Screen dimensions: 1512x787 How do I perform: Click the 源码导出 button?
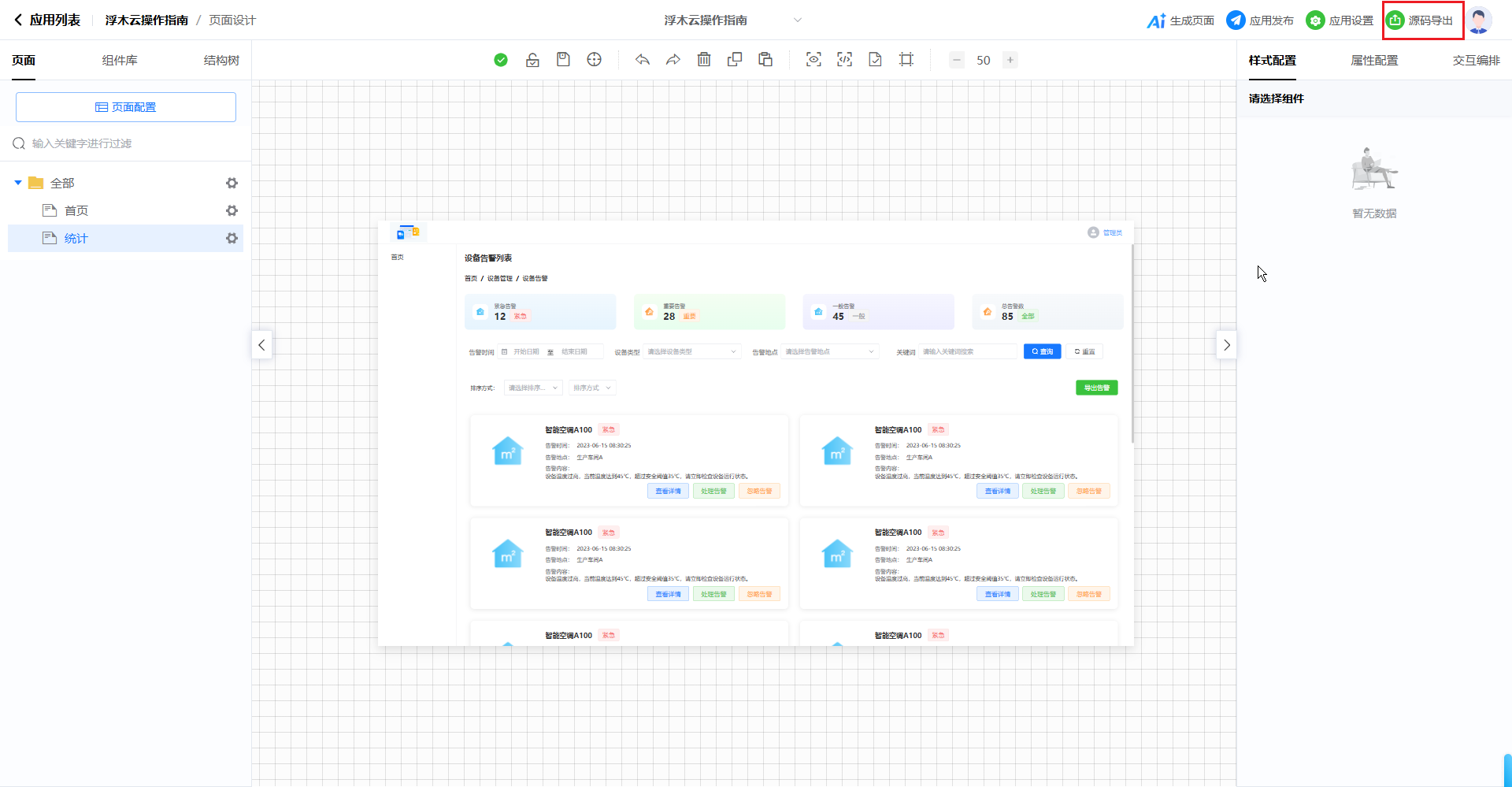[1422, 20]
